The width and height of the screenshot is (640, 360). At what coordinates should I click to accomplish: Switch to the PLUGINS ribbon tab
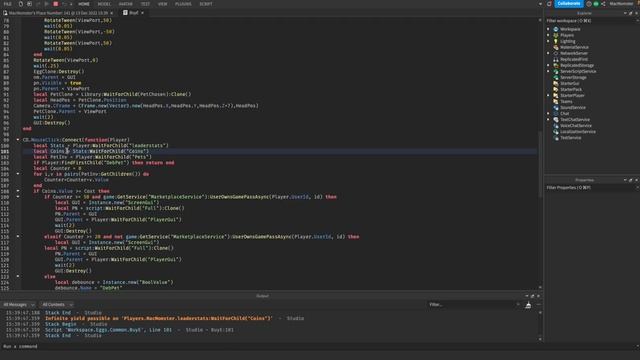coord(183,4)
